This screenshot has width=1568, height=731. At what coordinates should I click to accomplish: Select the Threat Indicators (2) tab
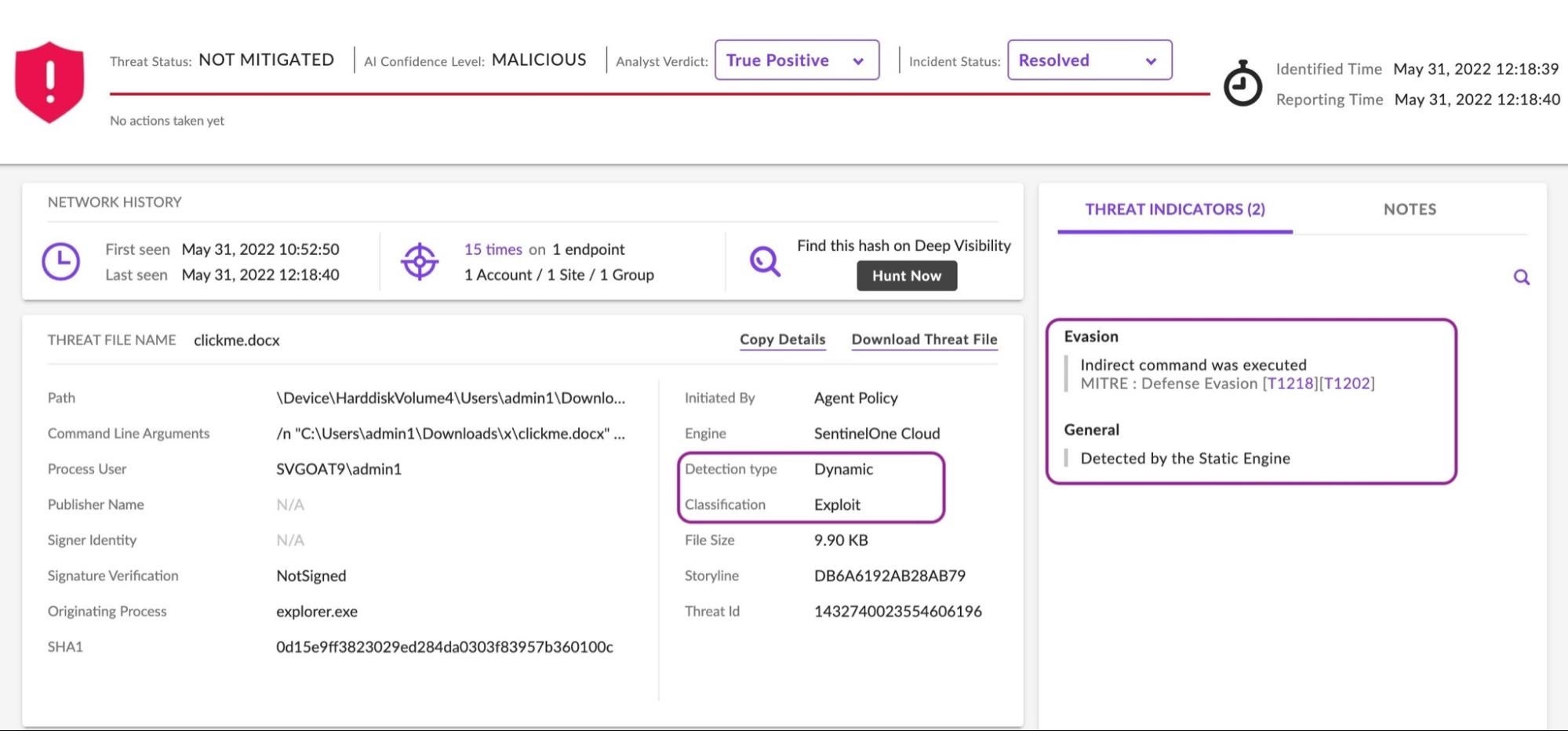click(x=1174, y=209)
